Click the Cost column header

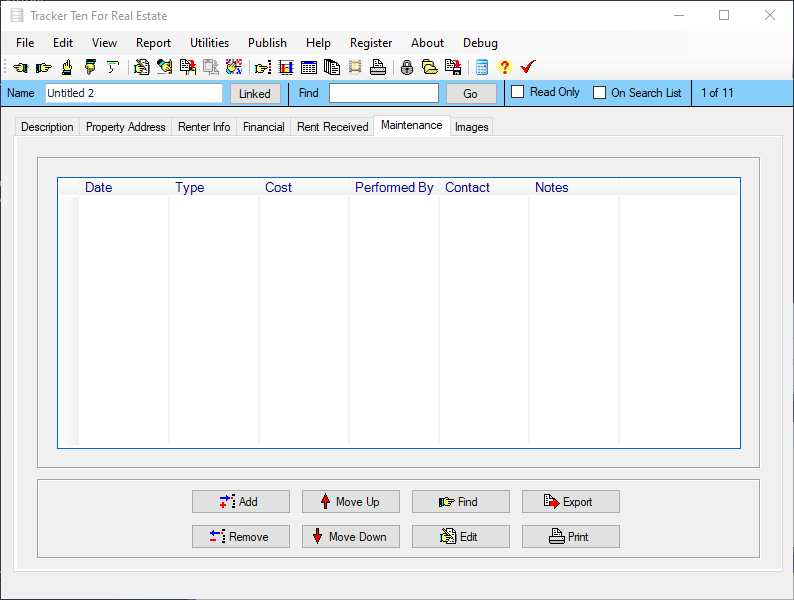pyautogui.click(x=304, y=187)
